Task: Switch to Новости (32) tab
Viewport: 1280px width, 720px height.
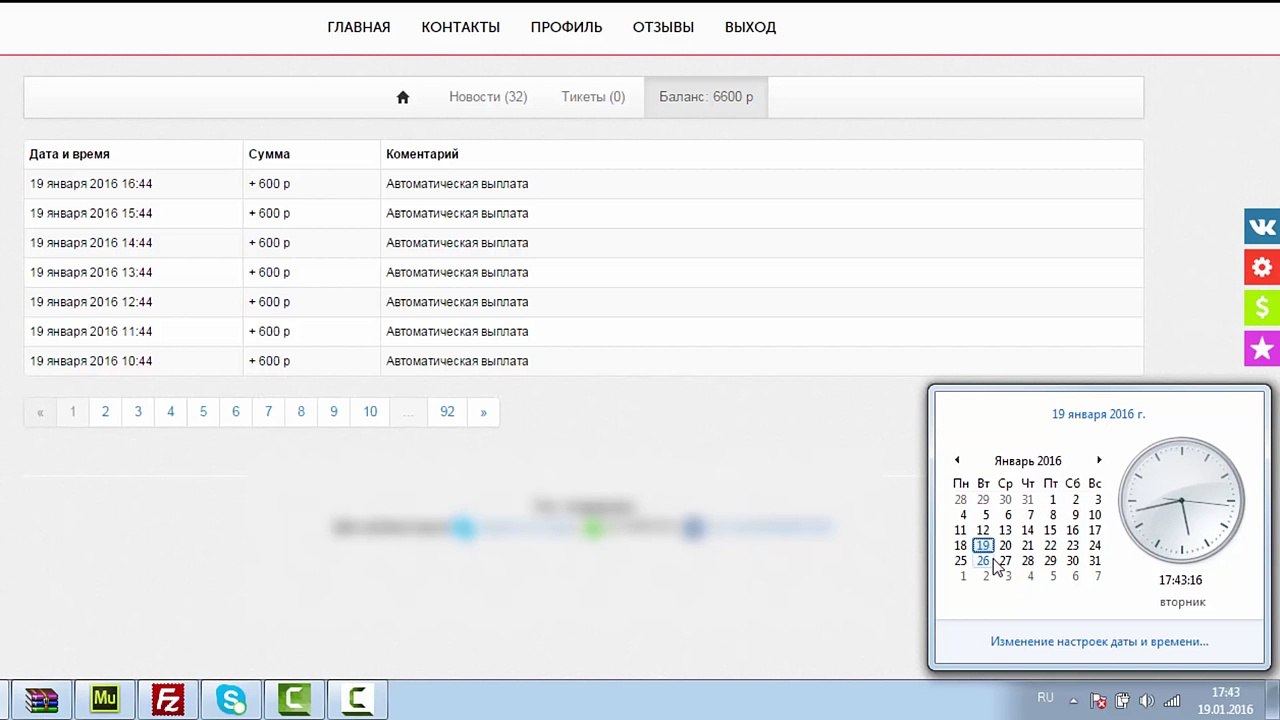Action: pyautogui.click(x=488, y=97)
